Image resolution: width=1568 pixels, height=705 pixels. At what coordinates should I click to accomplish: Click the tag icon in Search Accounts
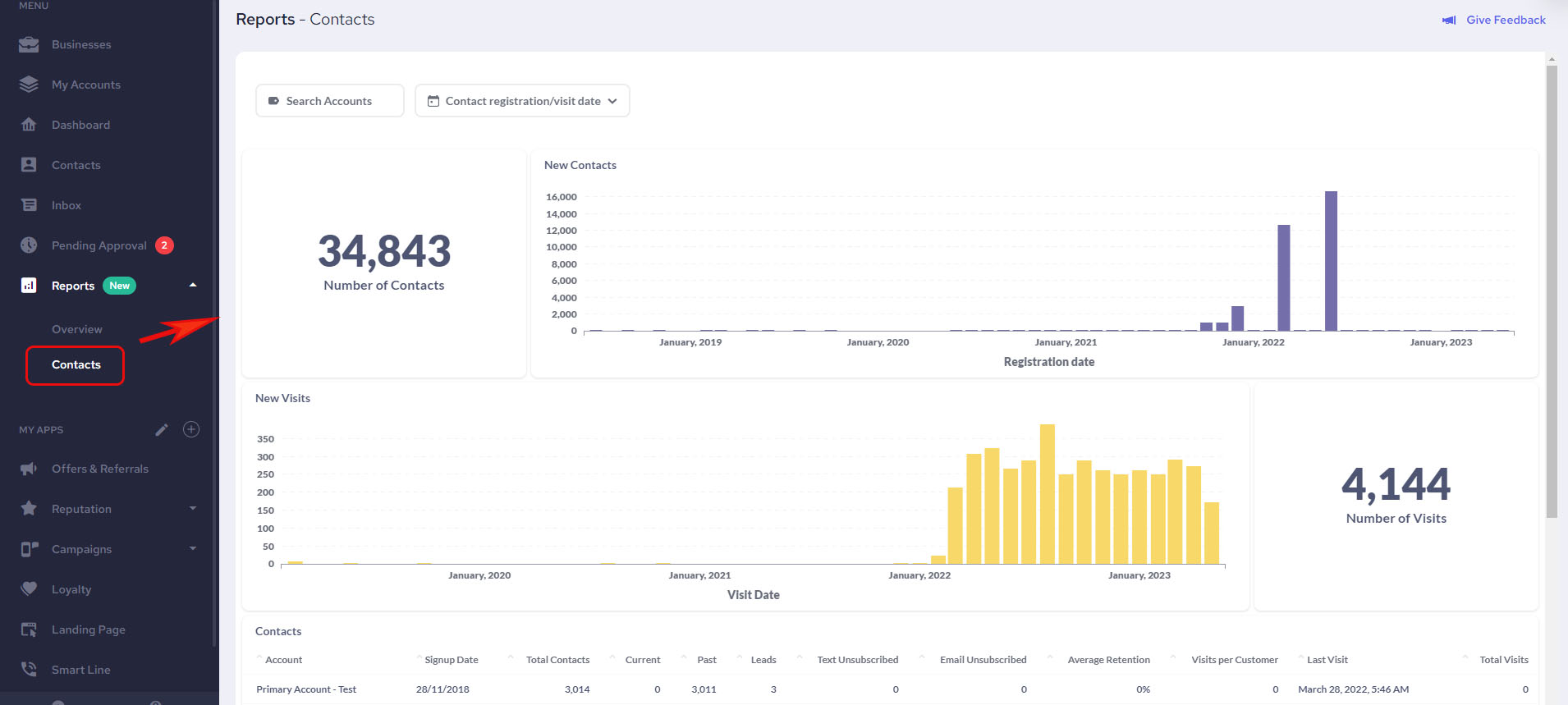(x=273, y=101)
